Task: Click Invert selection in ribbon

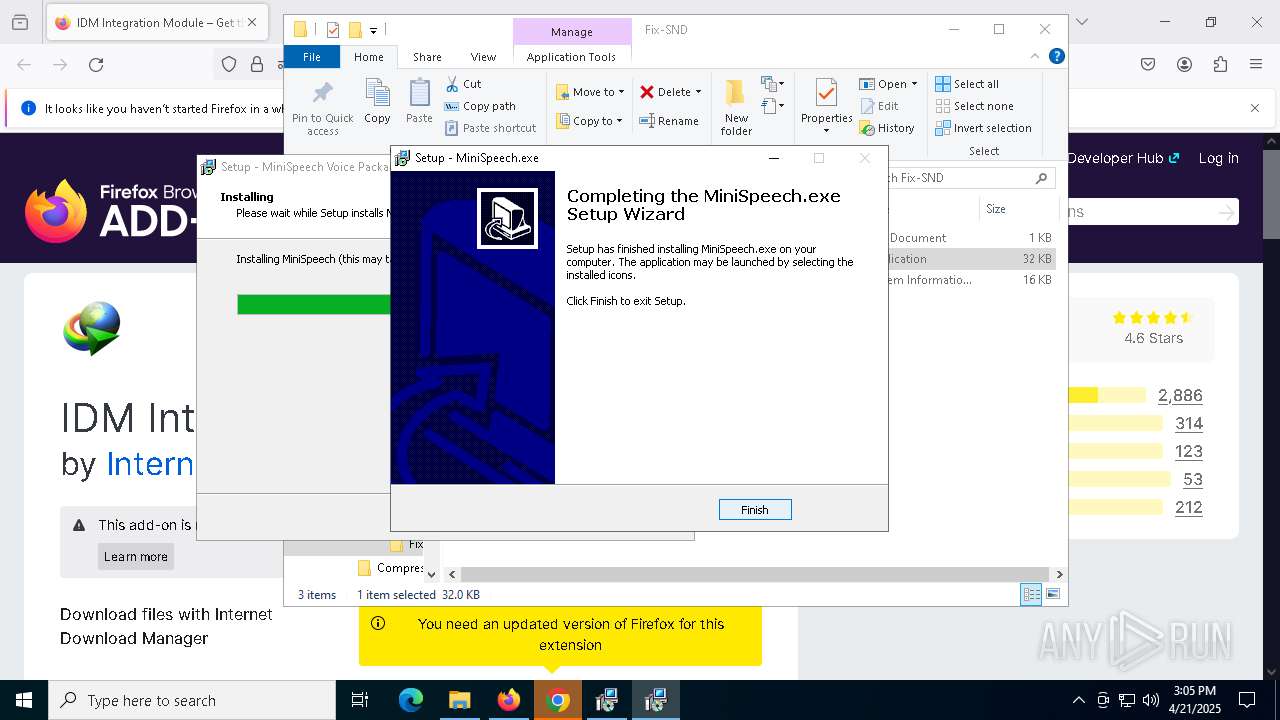Action: click(x=983, y=128)
